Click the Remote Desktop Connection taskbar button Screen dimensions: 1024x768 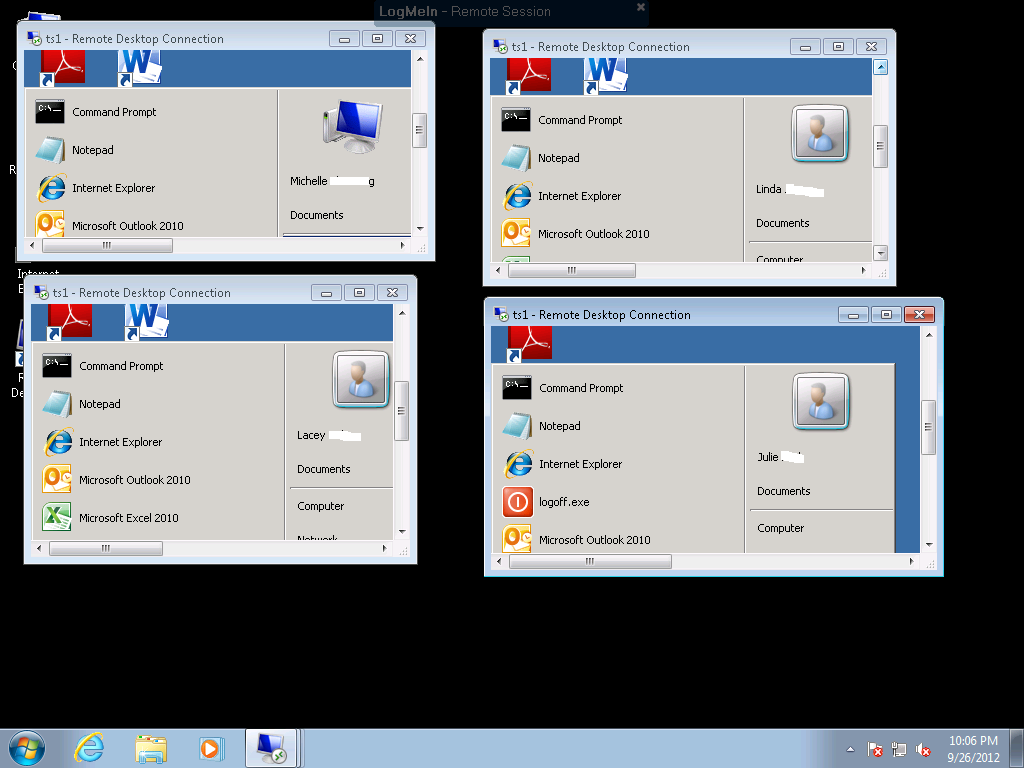pos(271,748)
